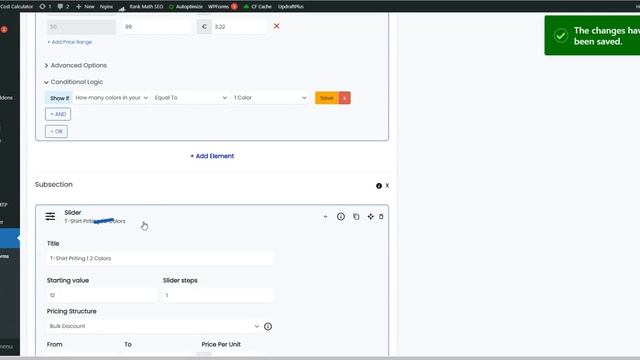Screen dimensions: 640x360
Task: Remove condition with red x button
Action: 345,98
